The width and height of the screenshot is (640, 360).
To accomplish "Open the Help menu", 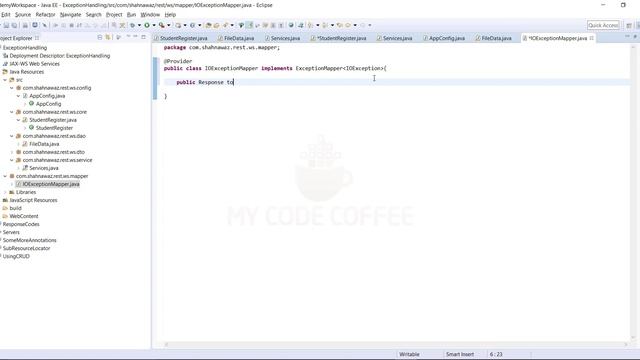I will click(x=170, y=15).
